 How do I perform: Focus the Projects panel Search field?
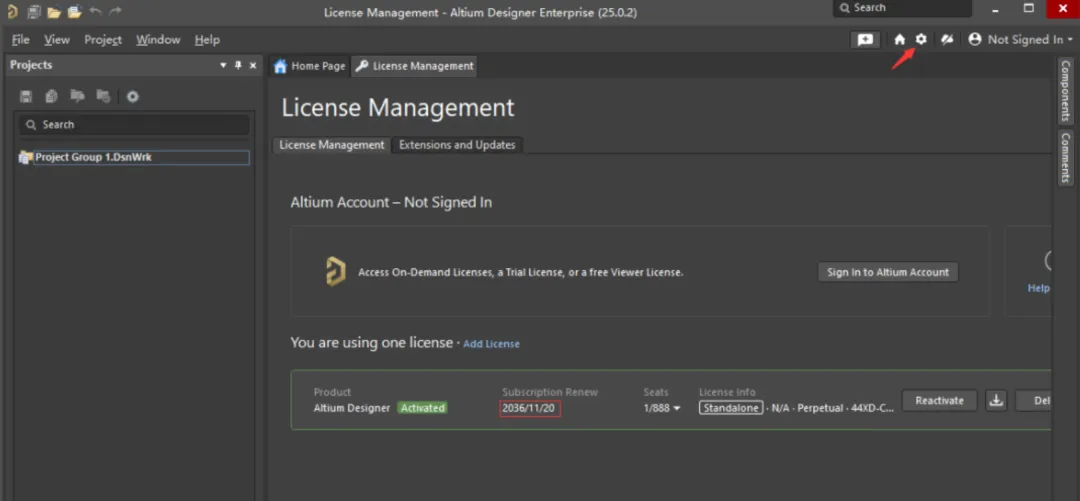[x=134, y=125]
